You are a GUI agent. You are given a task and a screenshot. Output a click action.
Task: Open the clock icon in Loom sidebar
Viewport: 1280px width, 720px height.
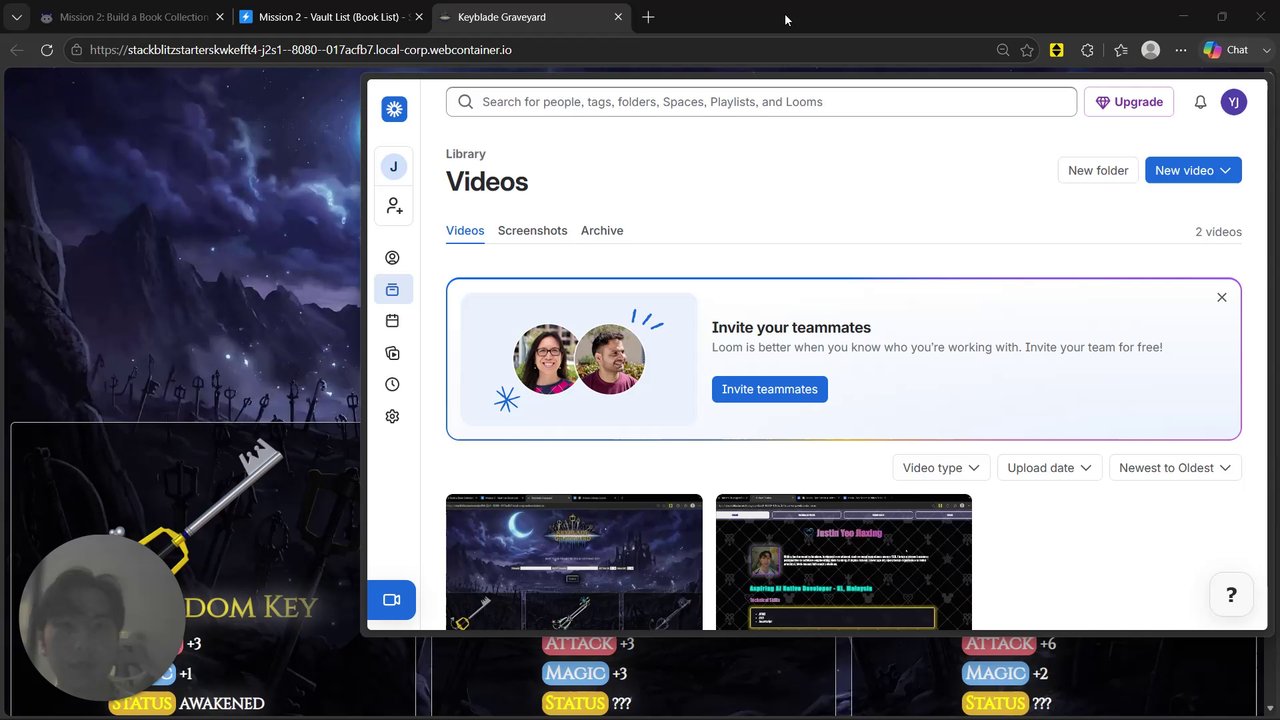tap(392, 385)
